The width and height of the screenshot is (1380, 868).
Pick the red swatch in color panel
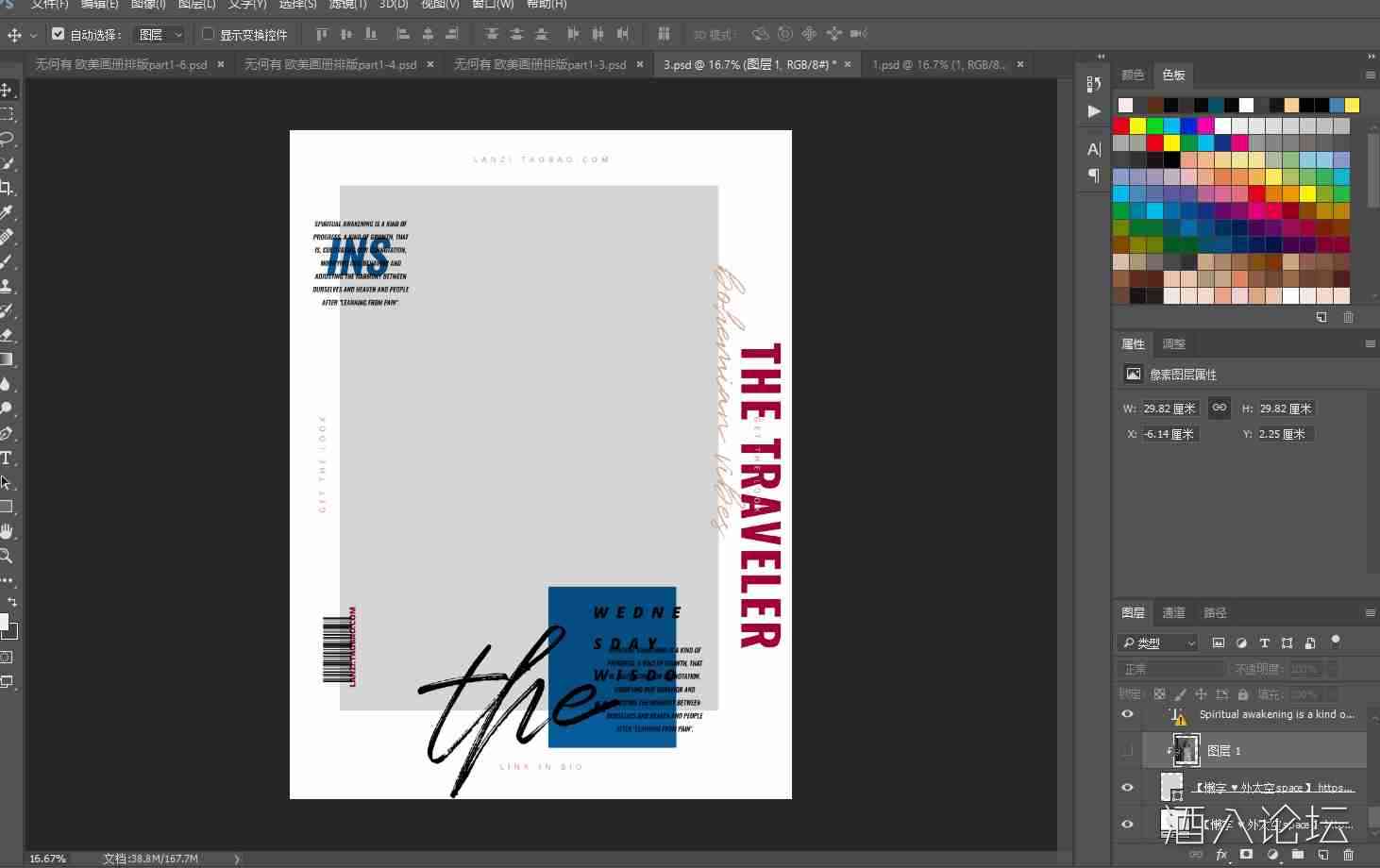[1120, 125]
